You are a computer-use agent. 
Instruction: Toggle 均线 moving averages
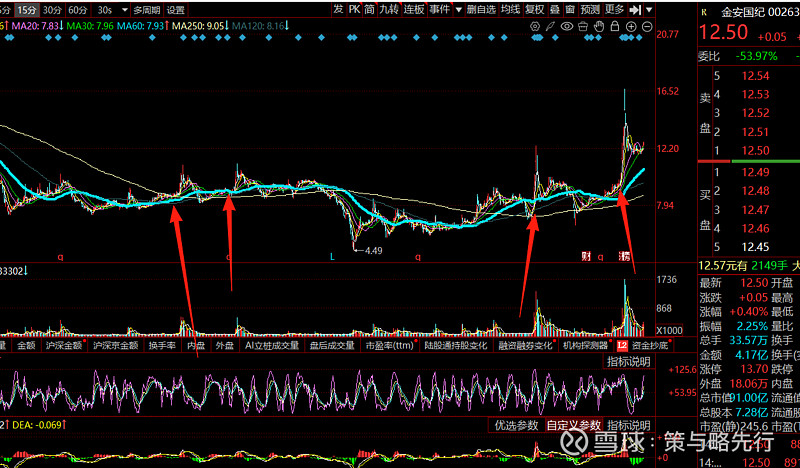click(x=510, y=10)
